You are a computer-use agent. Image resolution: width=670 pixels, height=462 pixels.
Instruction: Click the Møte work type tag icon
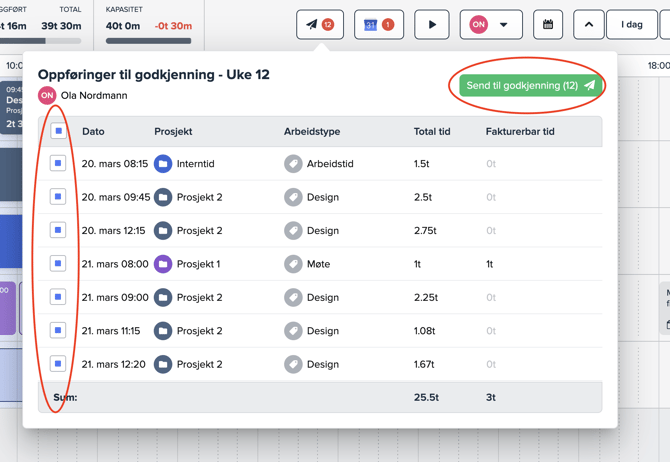(293, 264)
